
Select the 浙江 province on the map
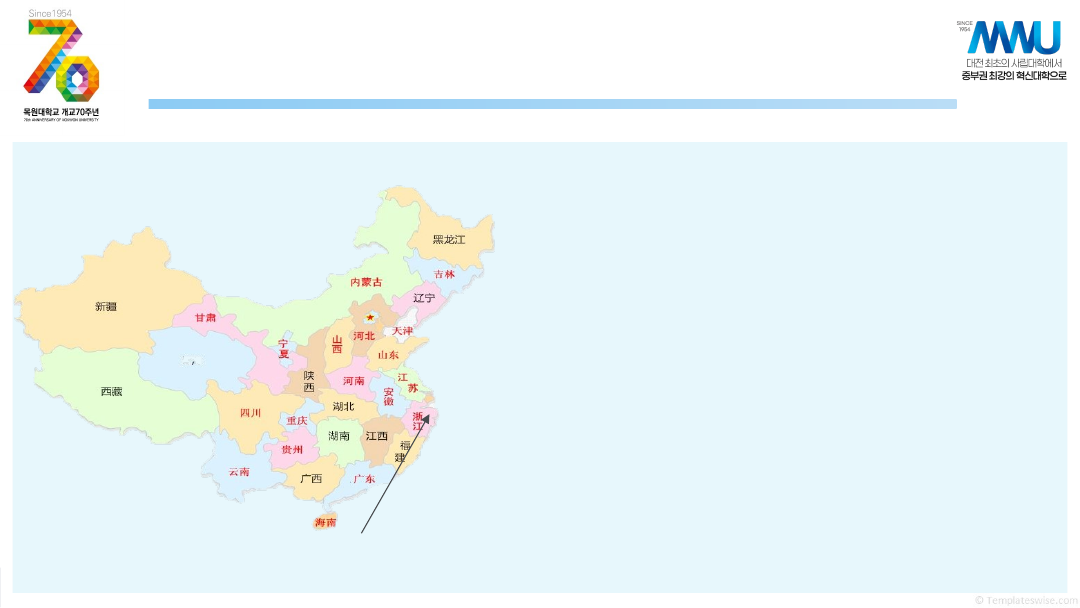tap(418, 421)
